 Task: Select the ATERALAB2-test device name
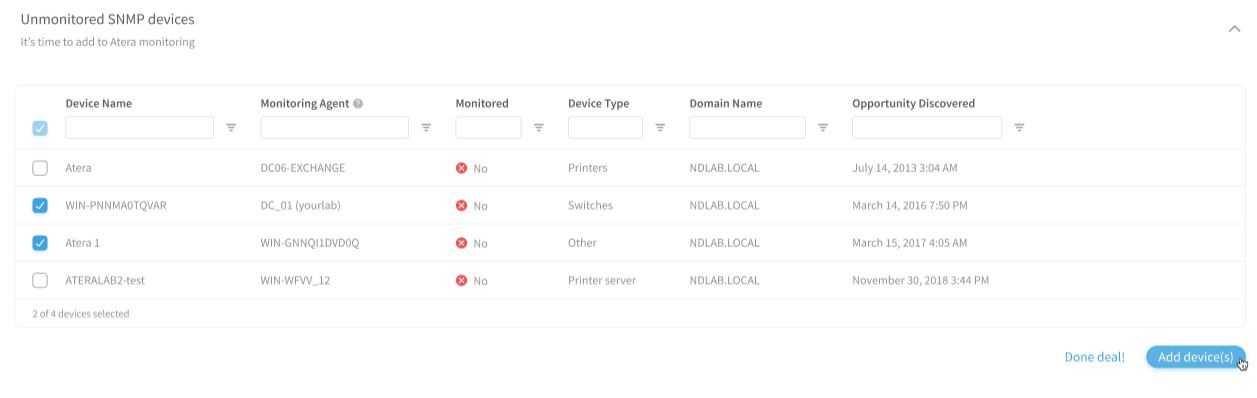pos(105,280)
